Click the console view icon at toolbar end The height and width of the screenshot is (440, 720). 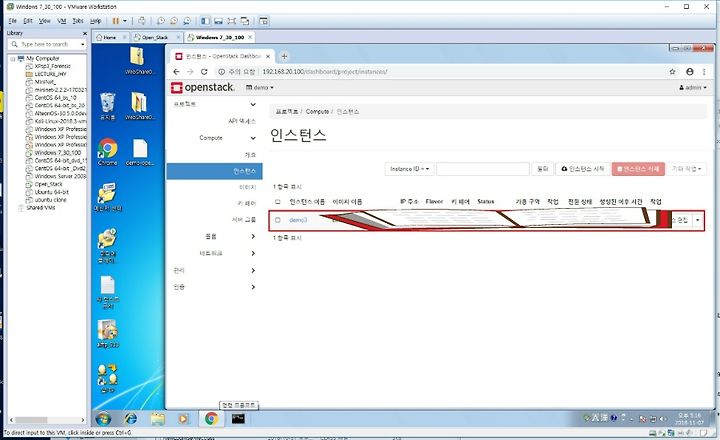point(264,21)
